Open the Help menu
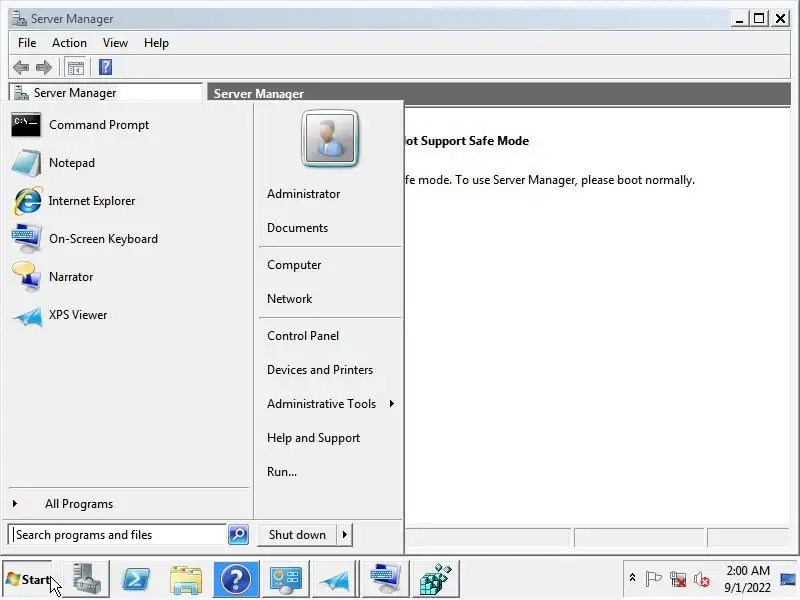 coord(156,43)
